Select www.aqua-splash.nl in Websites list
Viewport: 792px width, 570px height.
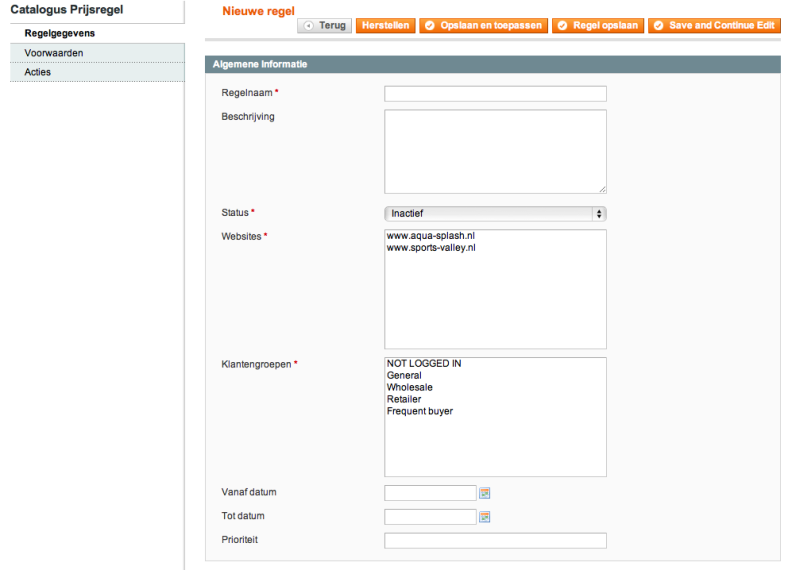point(430,236)
